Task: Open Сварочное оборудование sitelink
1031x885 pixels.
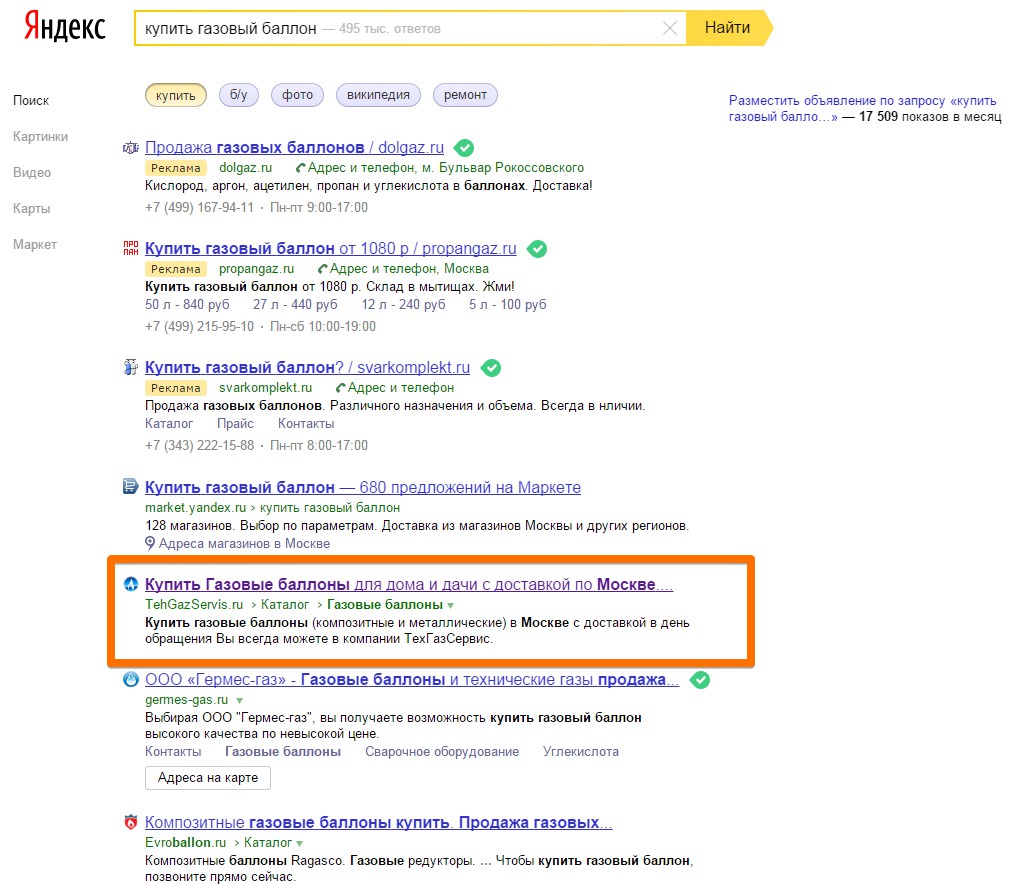Action: (442, 752)
